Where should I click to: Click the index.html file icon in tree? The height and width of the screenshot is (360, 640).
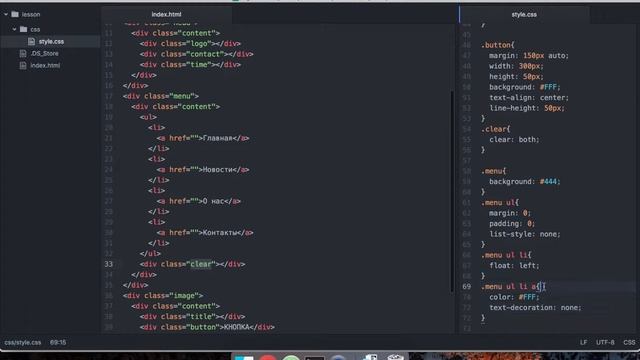[x=23, y=65]
